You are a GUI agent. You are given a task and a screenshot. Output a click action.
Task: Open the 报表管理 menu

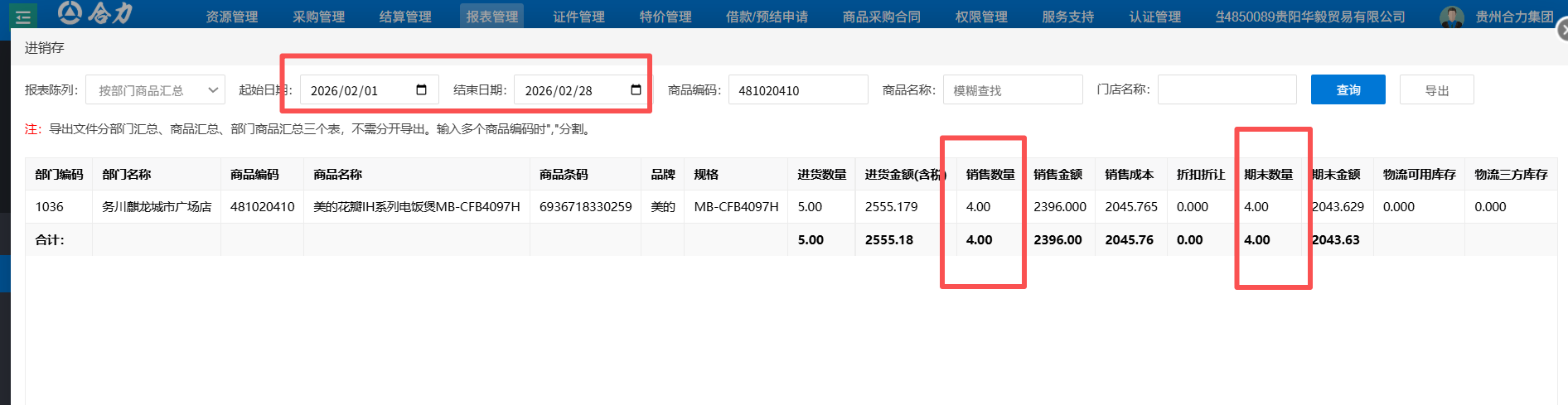pyautogui.click(x=491, y=17)
